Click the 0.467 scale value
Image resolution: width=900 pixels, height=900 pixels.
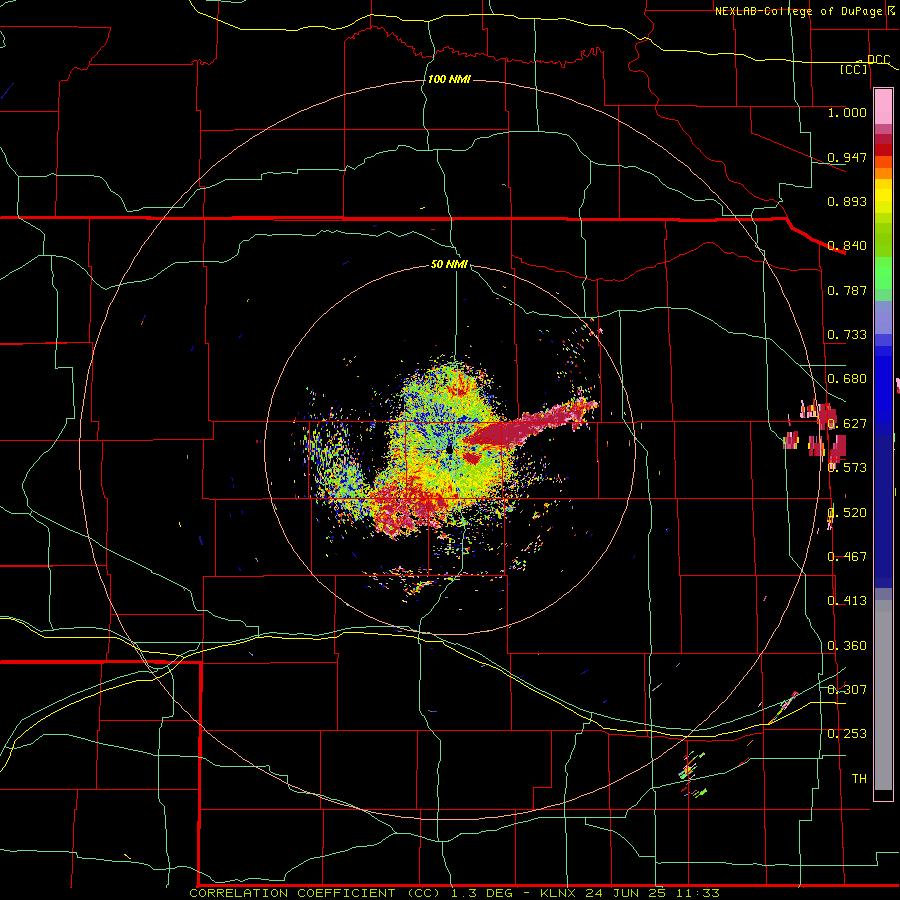click(x=847, y=557)
